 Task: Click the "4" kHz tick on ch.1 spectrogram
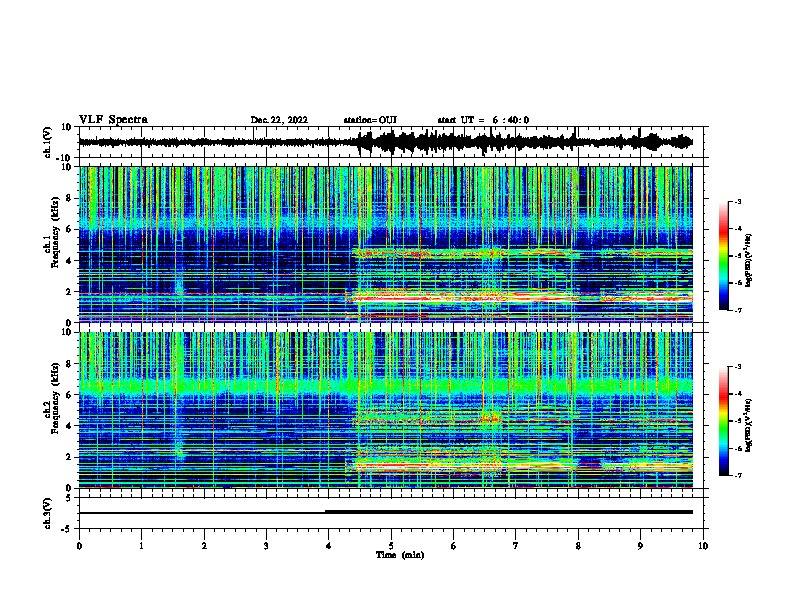pyautogui.click(x=69, y=261)
